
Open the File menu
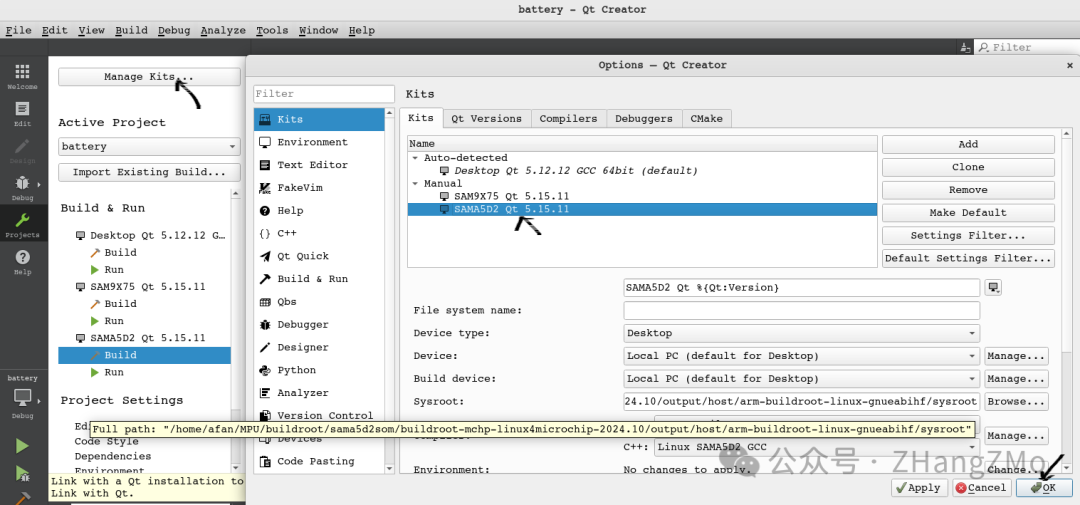coord(19,30)
